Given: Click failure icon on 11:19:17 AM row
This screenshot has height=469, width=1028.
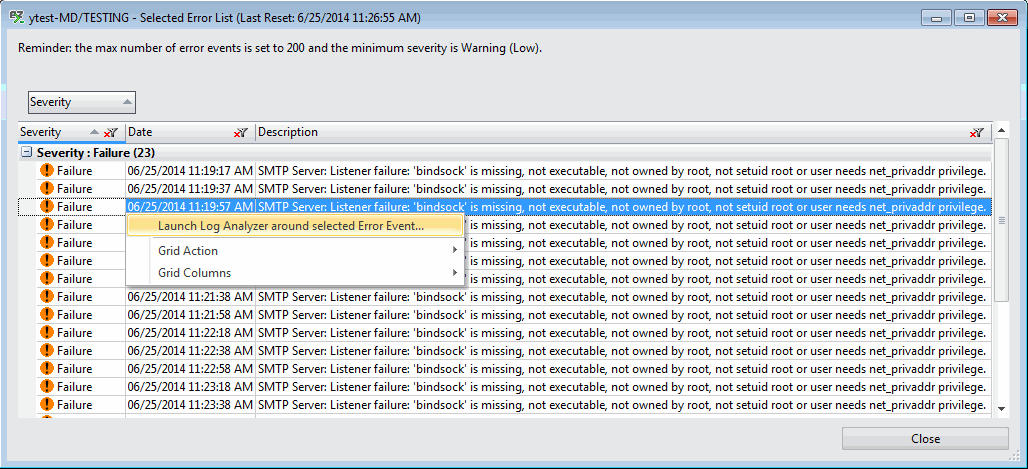Looking at the screenshot, I should [47, 171].
